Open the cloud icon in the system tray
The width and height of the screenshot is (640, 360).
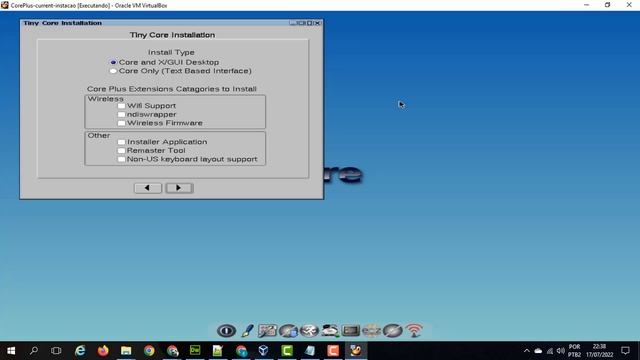(538, 351)
